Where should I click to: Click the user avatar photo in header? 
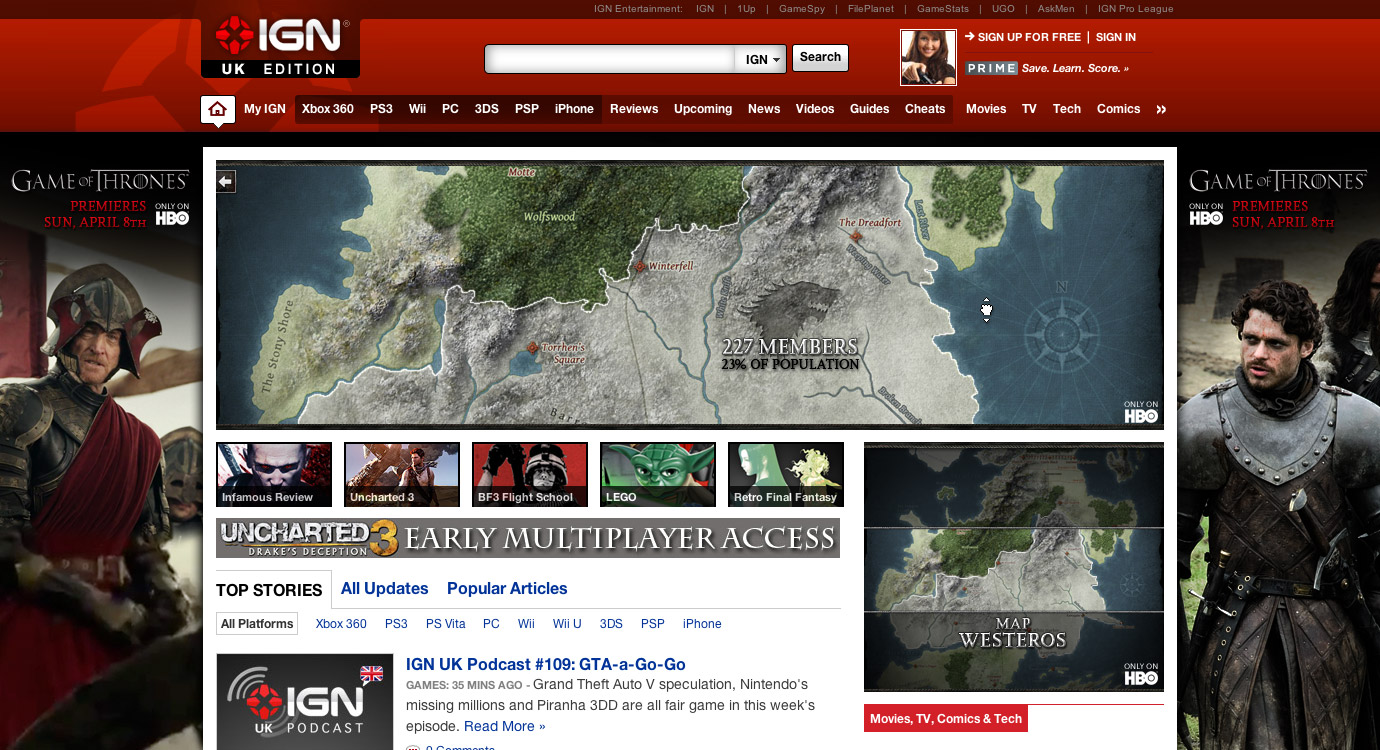click(x=928, y=57)
